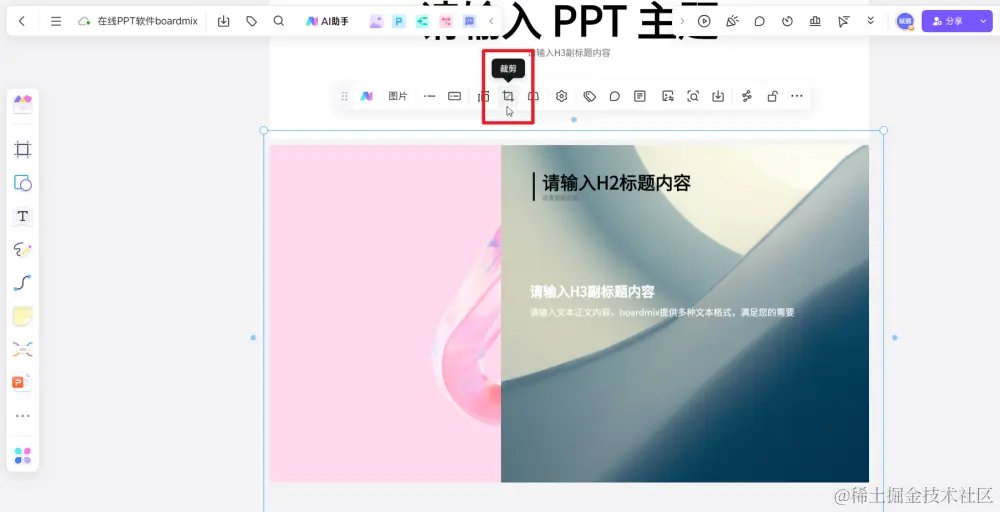Click the icon left of the crop tool
Screen dimensions: 1000x512
[x=483, y=96]
